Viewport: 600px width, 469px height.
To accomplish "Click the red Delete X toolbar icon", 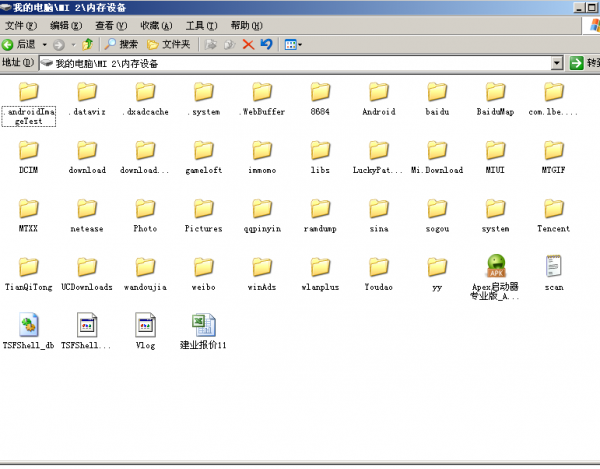I will click(x=248, y=44).
